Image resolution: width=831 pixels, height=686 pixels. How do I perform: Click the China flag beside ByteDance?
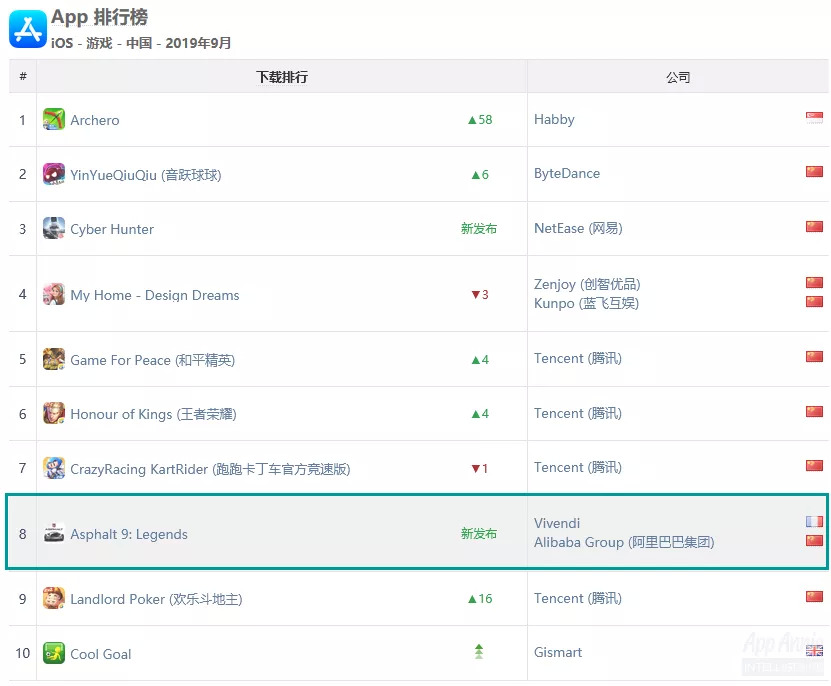814,171
